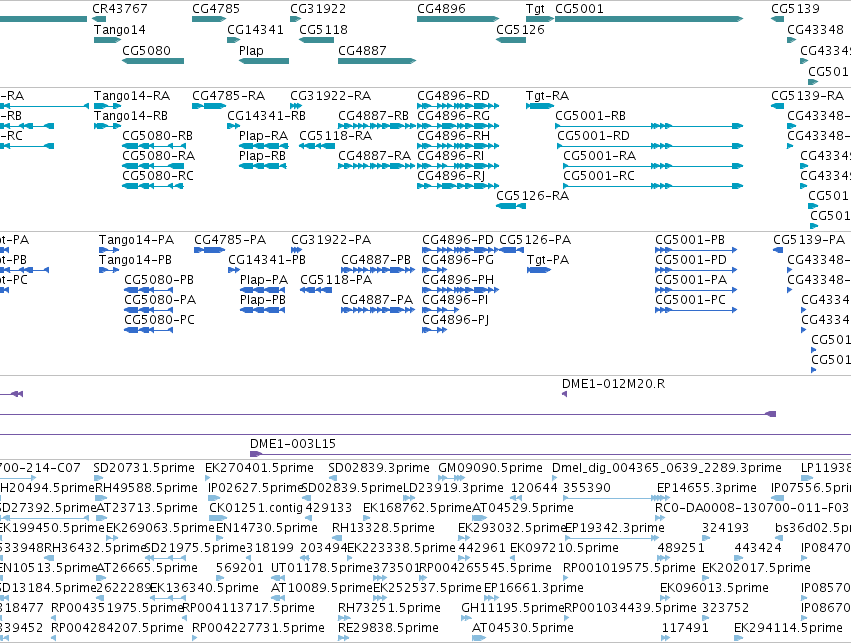
Task: Click protein Plap-PA
Action: point(263,290)
